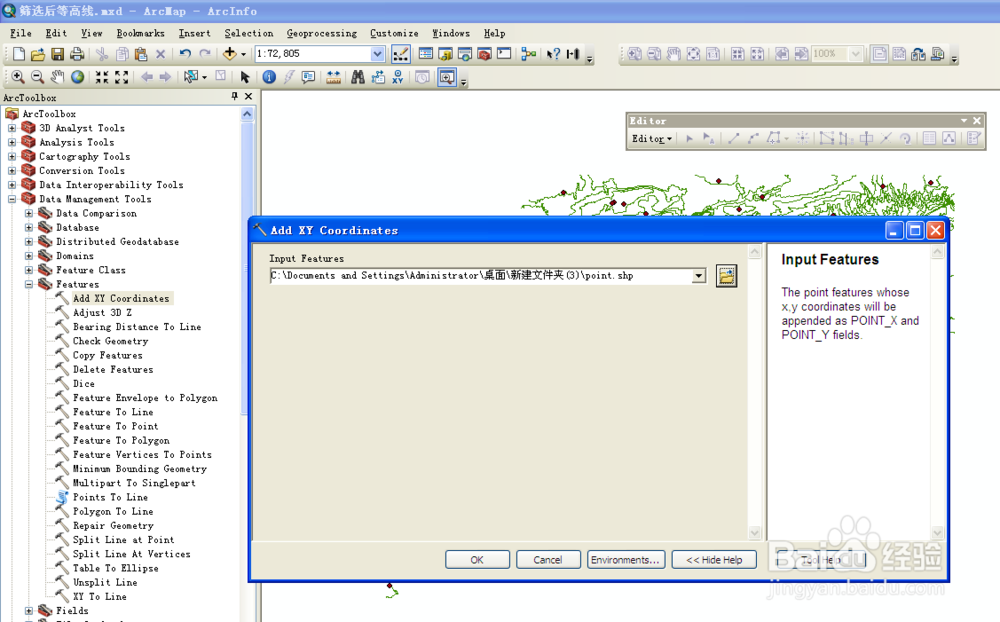Image resolution: width=1000 pixels, height=622 pixels.
Task: Open the Python window icon
Action: 504,54
